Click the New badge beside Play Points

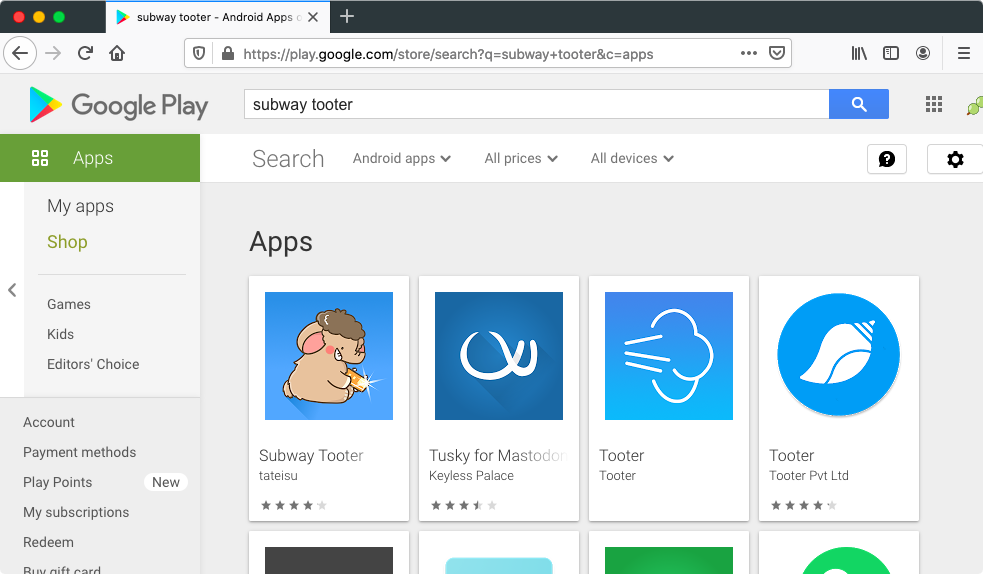click(166, 483)
